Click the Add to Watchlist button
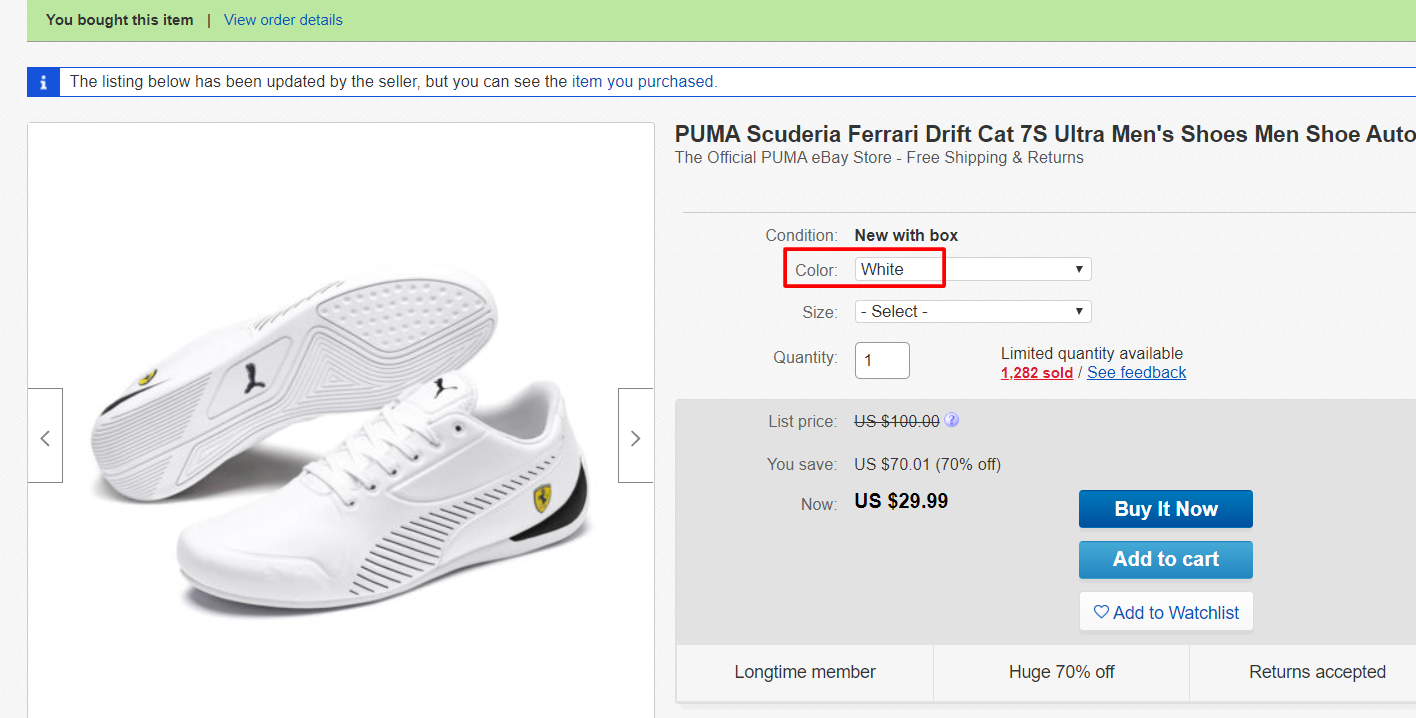Image resolution: width=1416 pixels, height=718 pixels. (x=1166, y=612)
